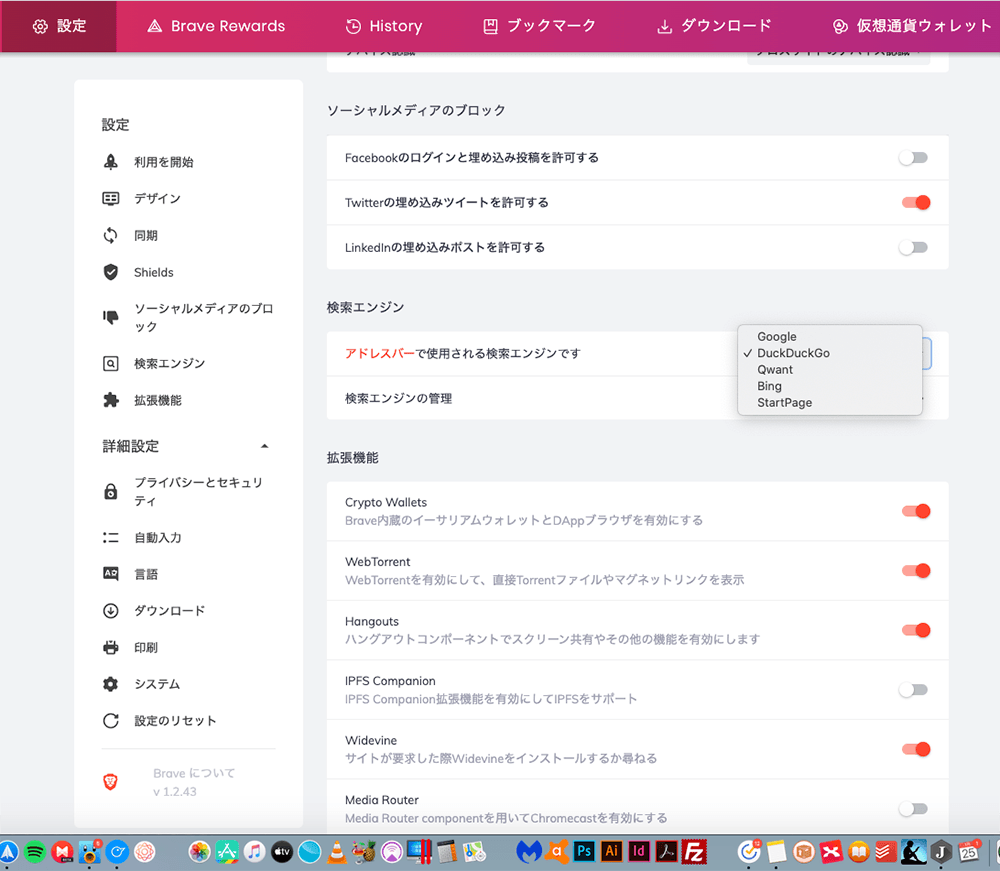Open Brave について version link
Viewport: 1000px width, 871px height.
coord(194,782)
